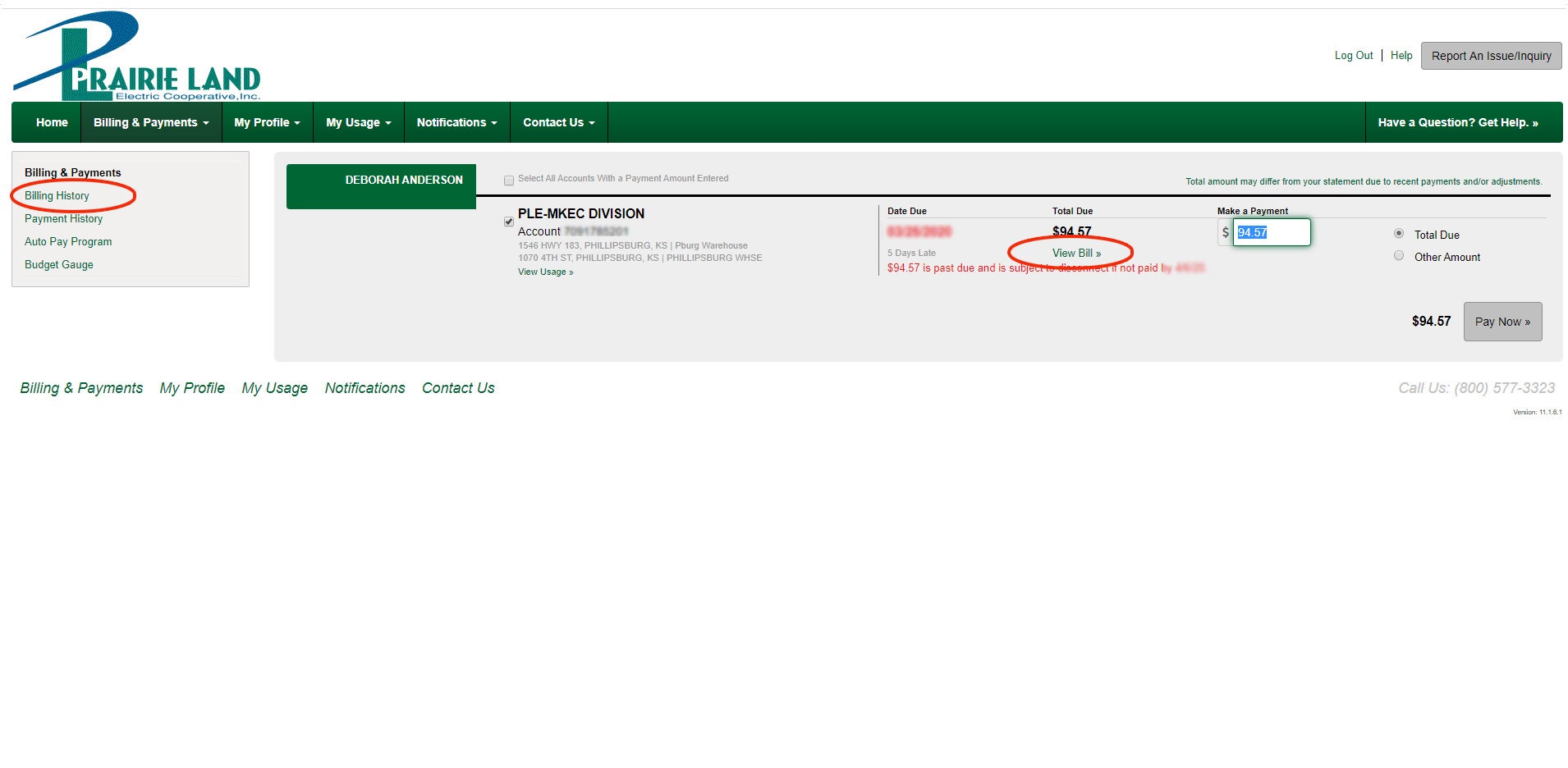The width and height of the screenshot is (1568, 768).
Task: Open Payment History in the sidebar
Action: (63, 218)
